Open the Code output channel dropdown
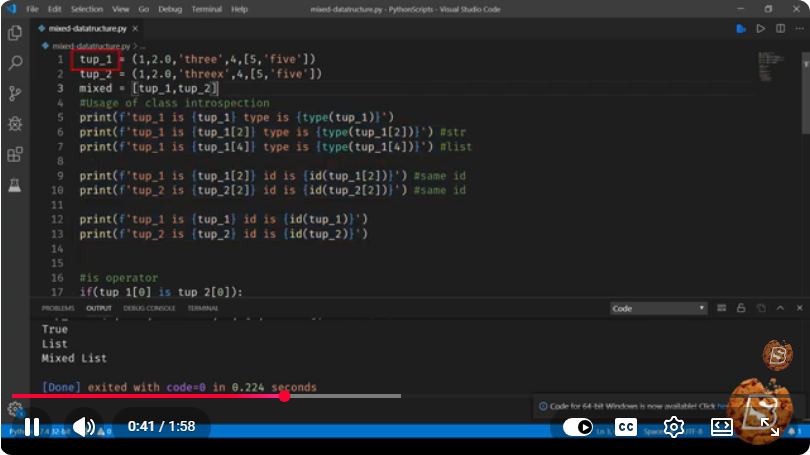Viewport: 810px width, 455px height. tap(658, 308)
